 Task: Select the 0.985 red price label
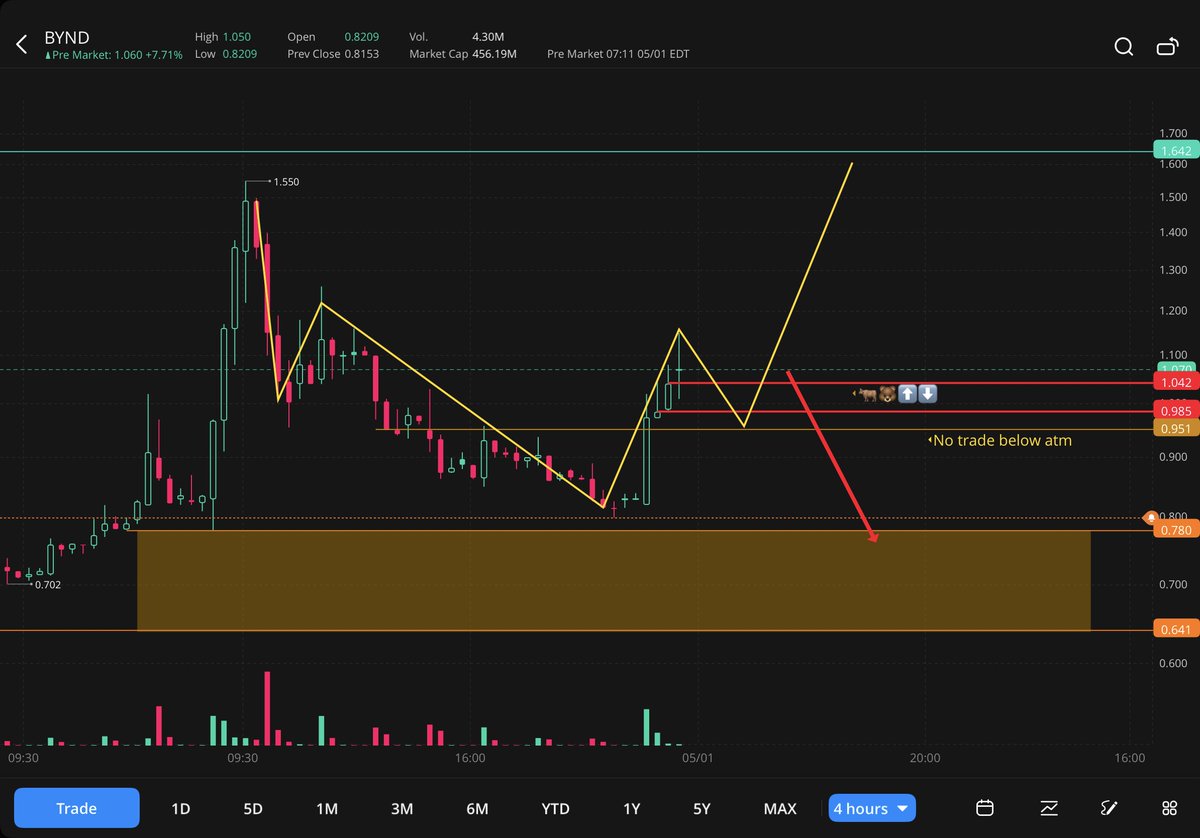coord(1175,411)
